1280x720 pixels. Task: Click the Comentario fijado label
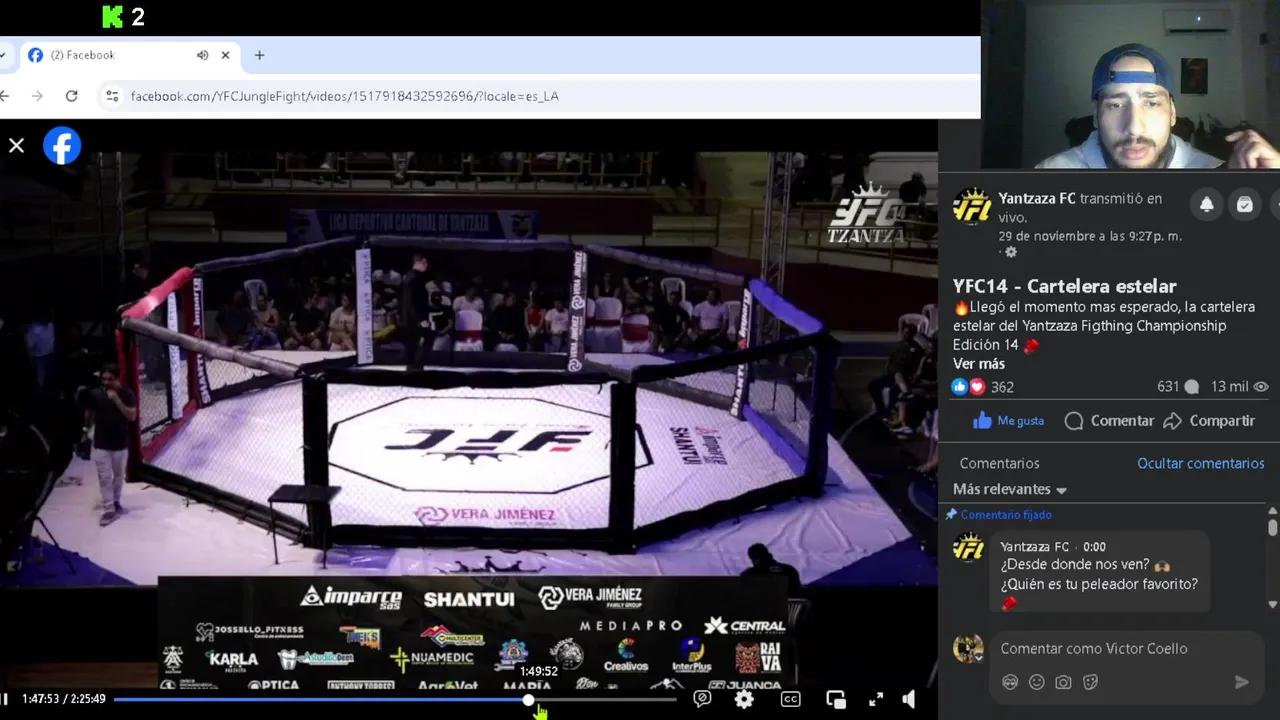pyautogui.click(x=1006, y=515)
